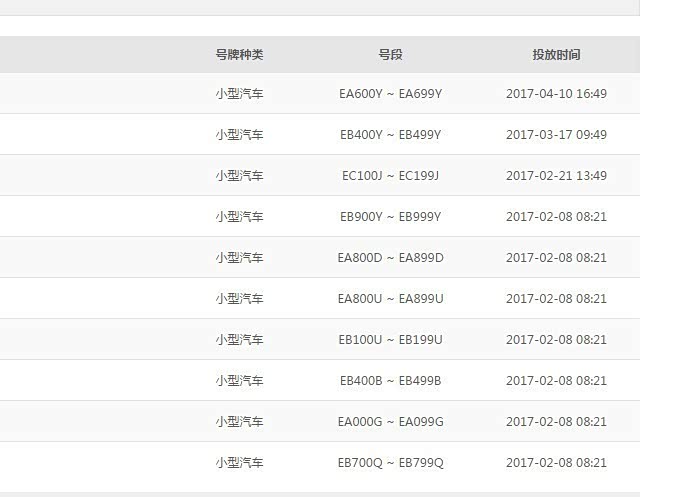Viewport: 683px width, 497px height.
Task: Click the EB700Q ~ EB799Q range cell
Action: click(x=390, y=463)
